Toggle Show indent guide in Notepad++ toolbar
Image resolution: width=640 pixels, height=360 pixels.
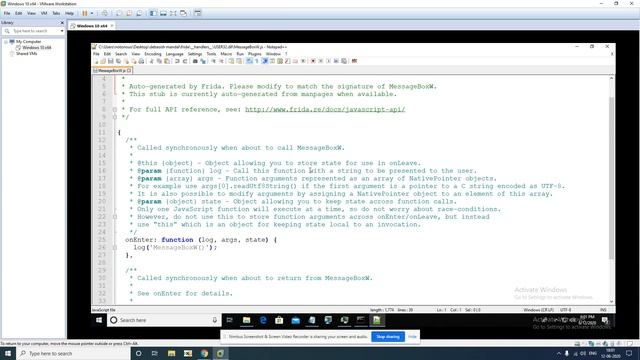click(265, 61)
